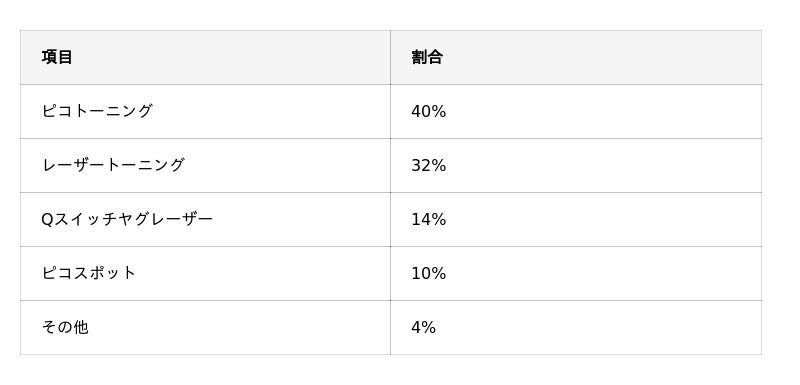Screen dimensions: 800x385
Task: Click the 合 character in header 割合
Action: 435,57
